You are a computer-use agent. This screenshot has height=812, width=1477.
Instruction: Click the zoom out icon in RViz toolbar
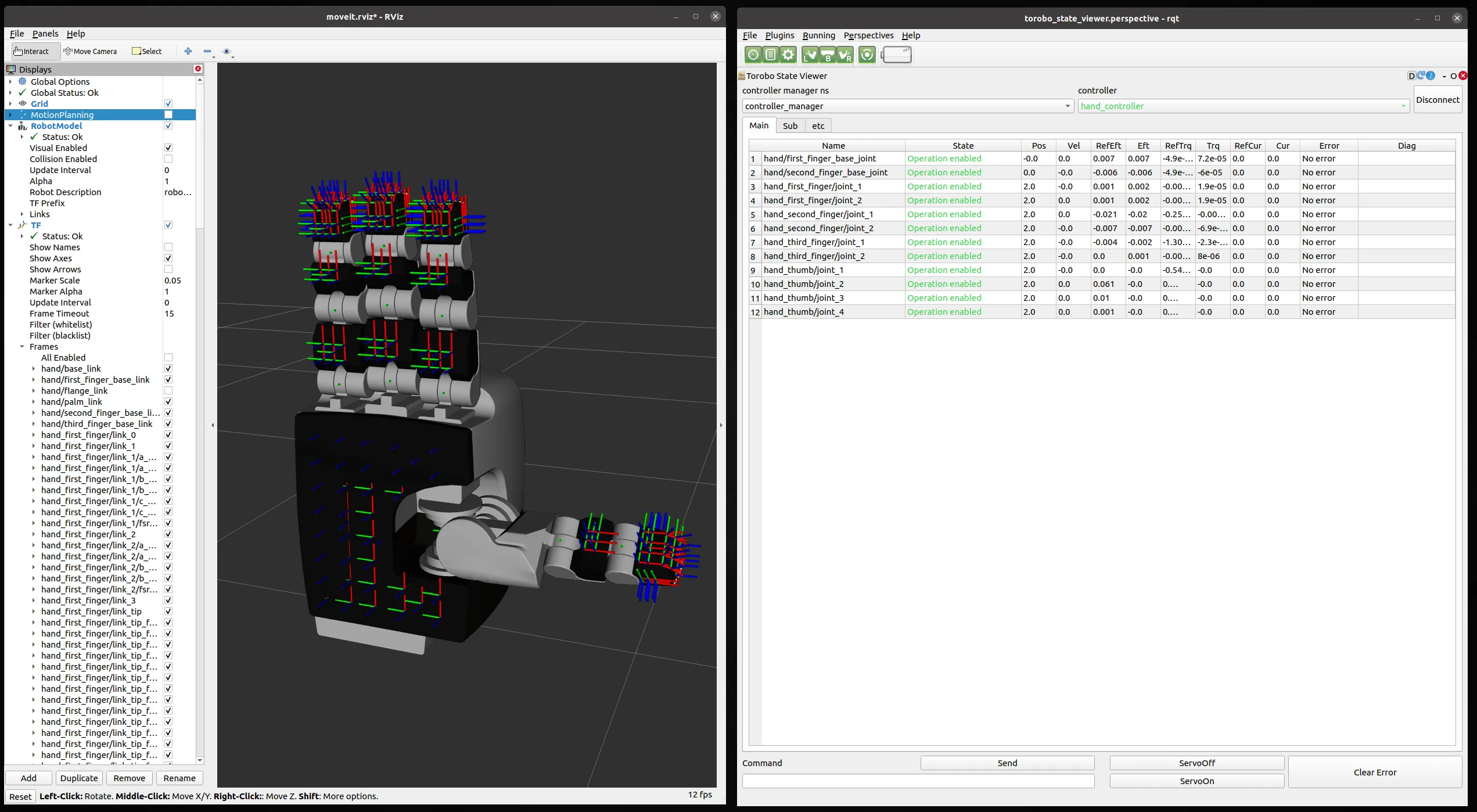(x=207, y=51)
